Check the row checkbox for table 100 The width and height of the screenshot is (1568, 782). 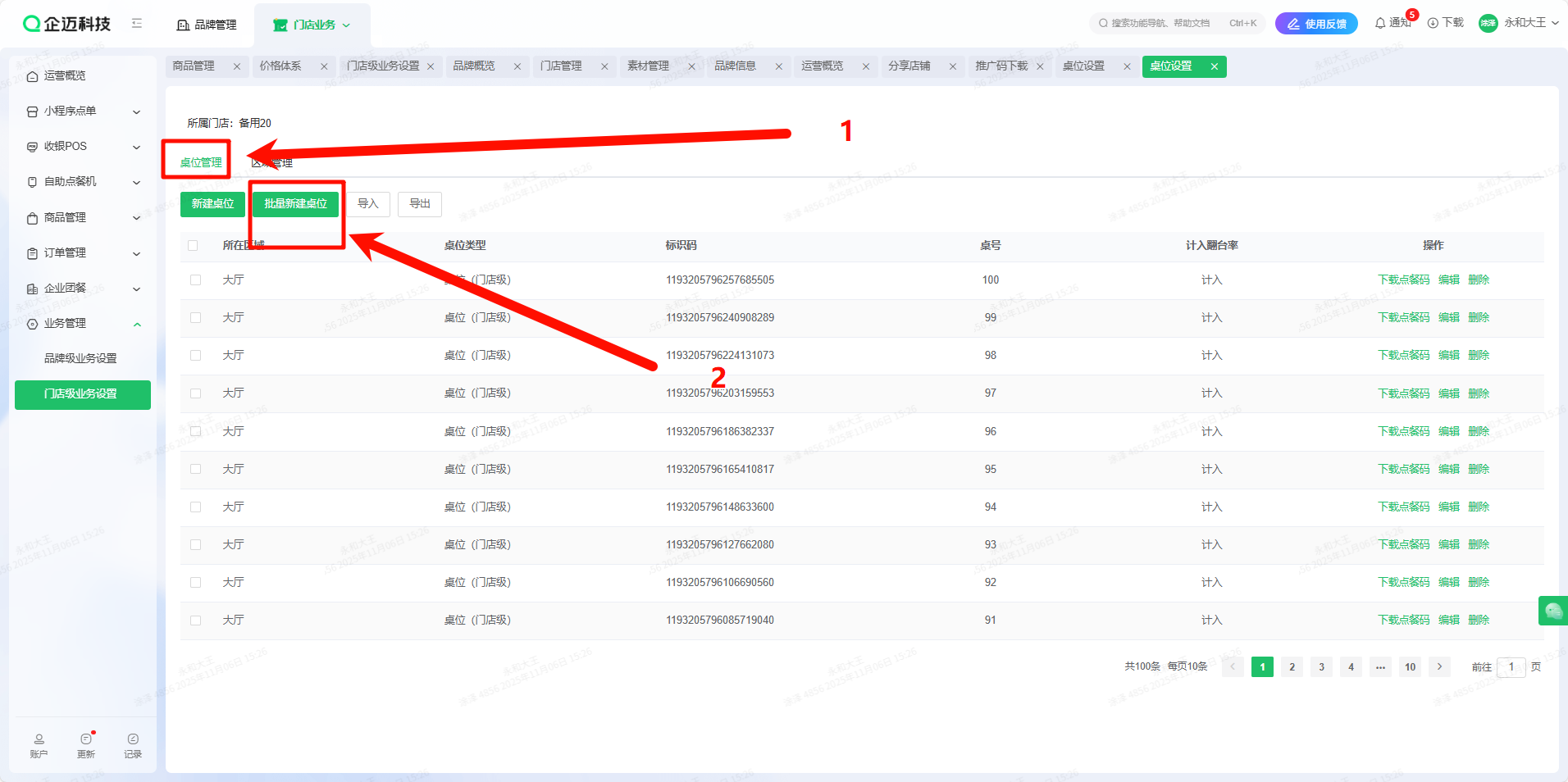(x=195, y=280)
